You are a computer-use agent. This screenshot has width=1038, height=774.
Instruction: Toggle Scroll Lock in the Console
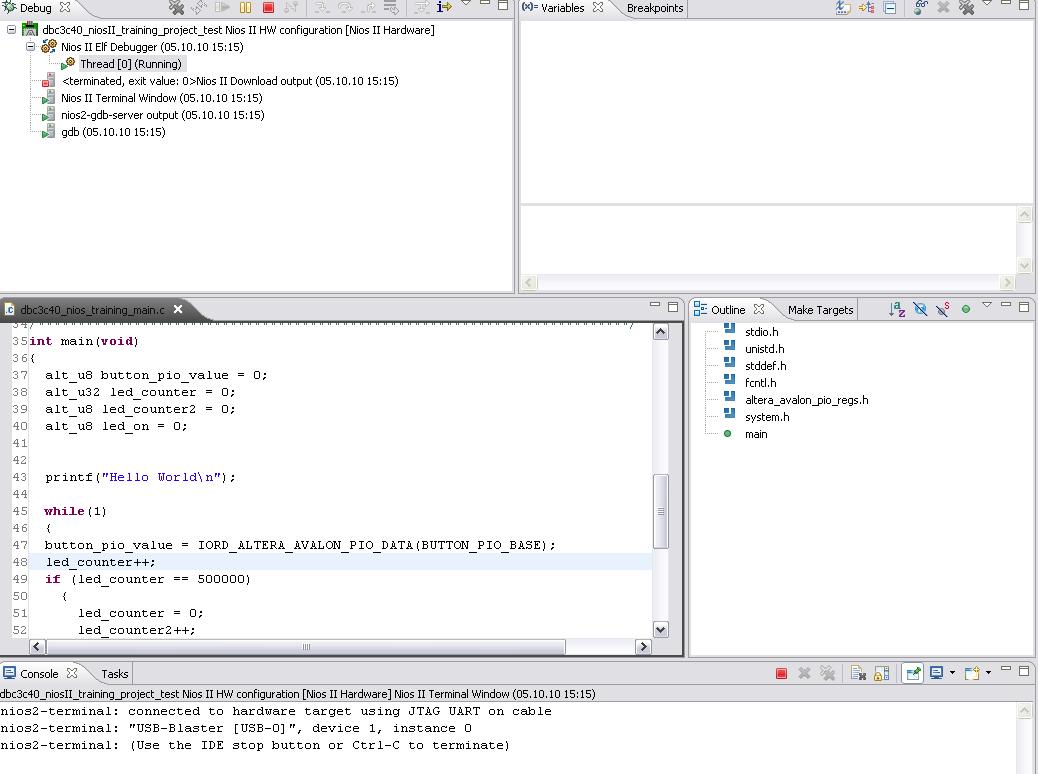point(881,674)
